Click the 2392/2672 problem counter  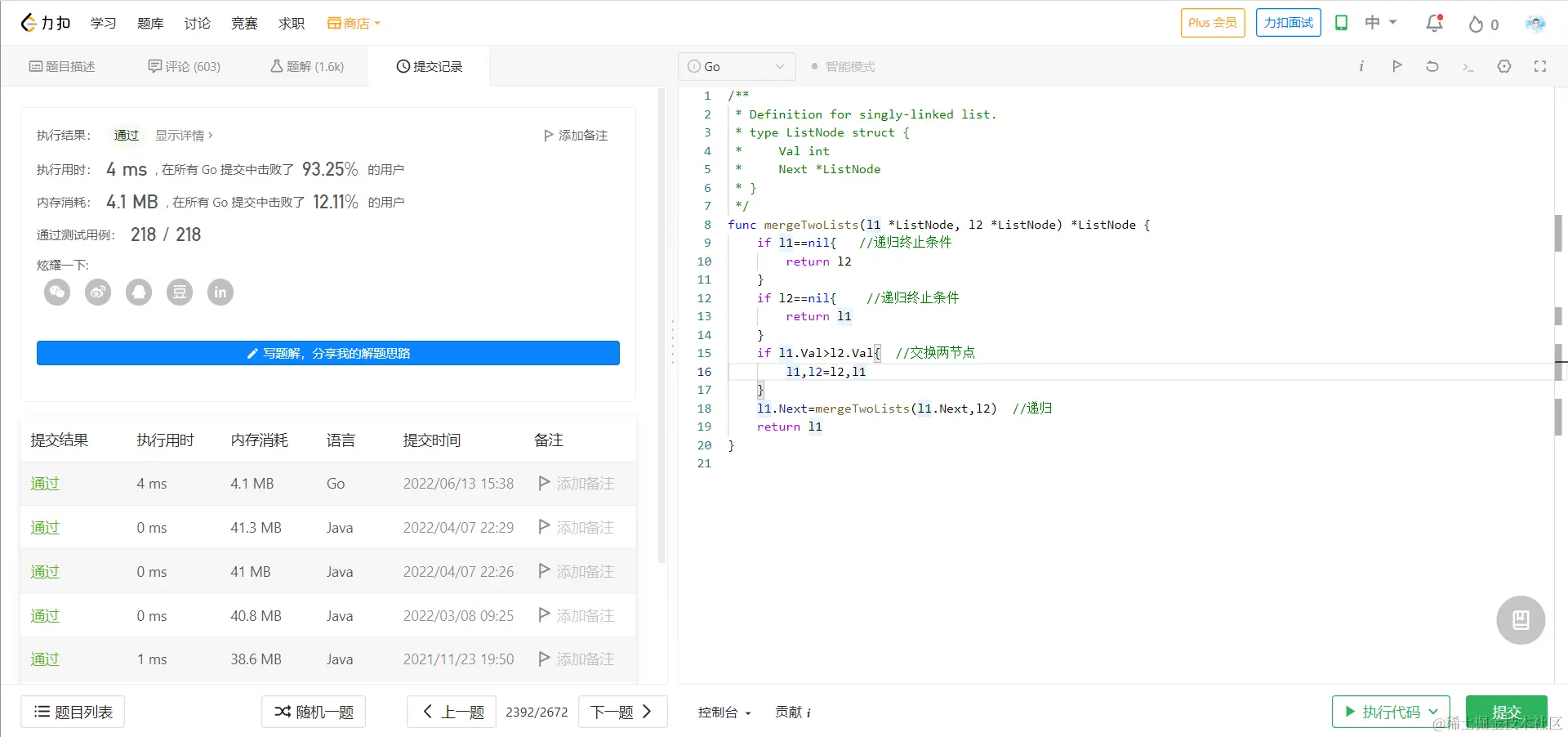click(x=537, y=712)
